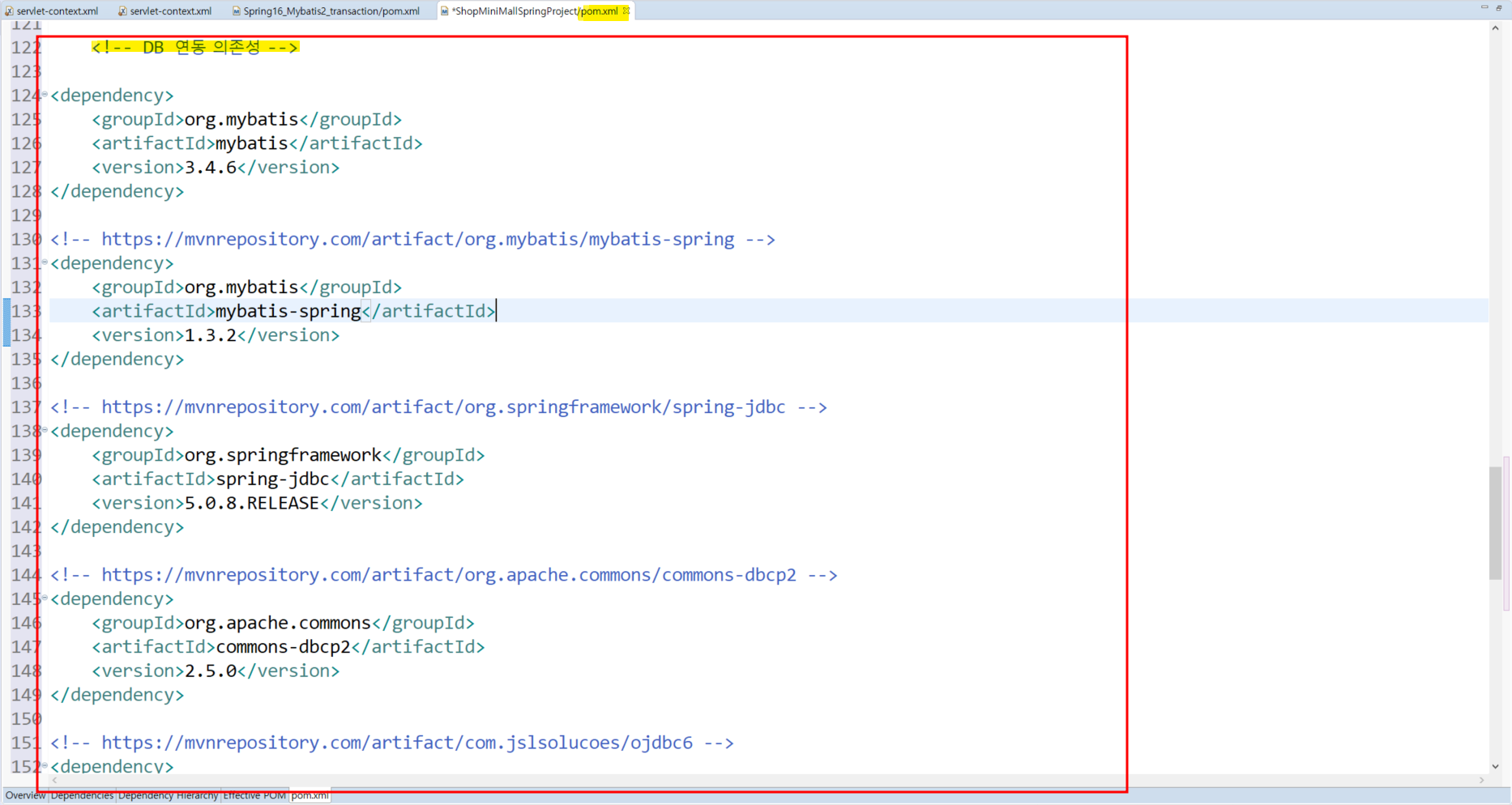Click the closing dependency tag on line 135

(117, 360)
